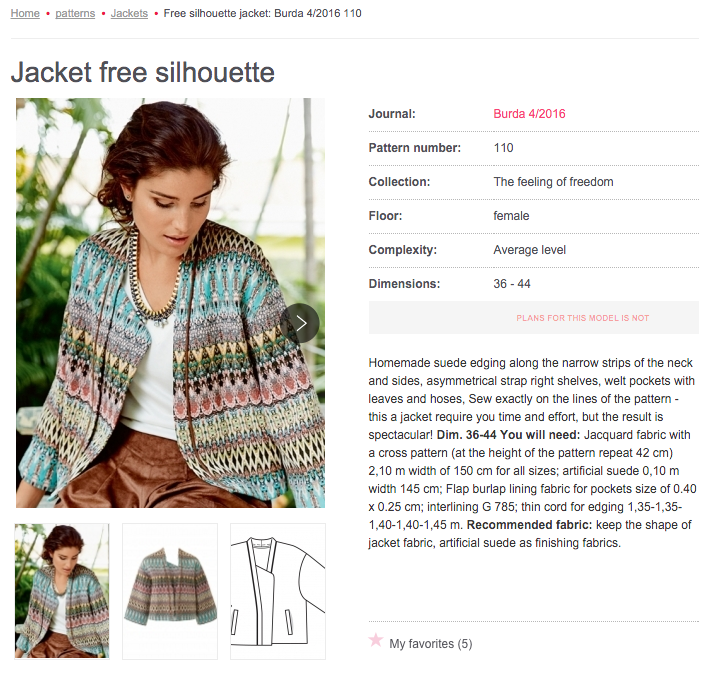Click the collection value The feeling of freedom
This screenshot has height=673, width=712.
coord(553,182)
